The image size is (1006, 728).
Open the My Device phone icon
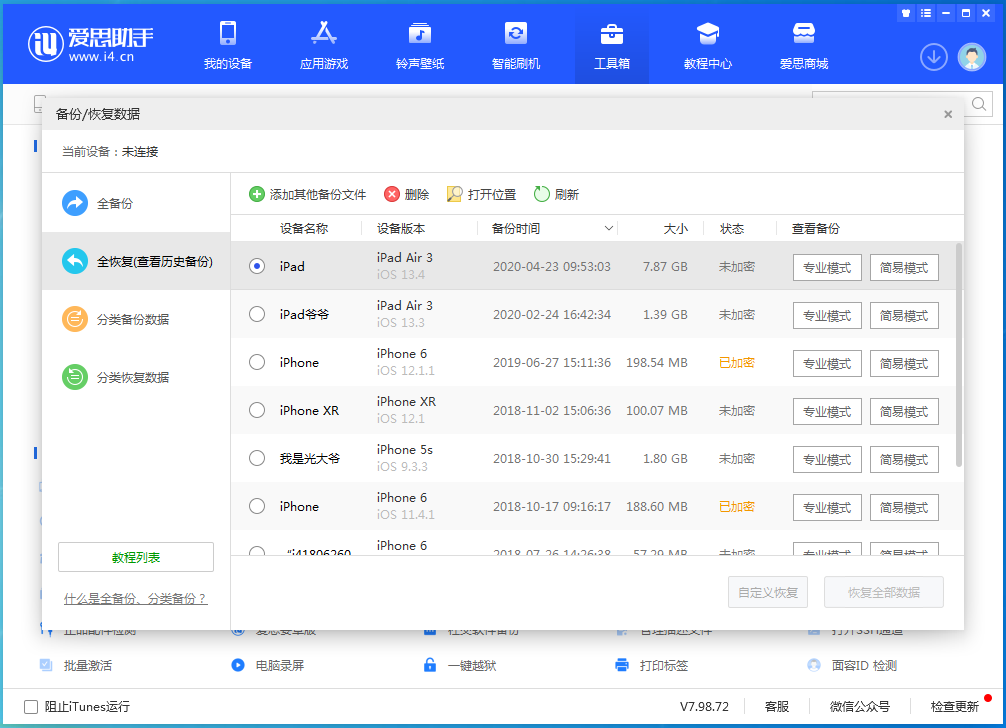click(x=228, y=34)
